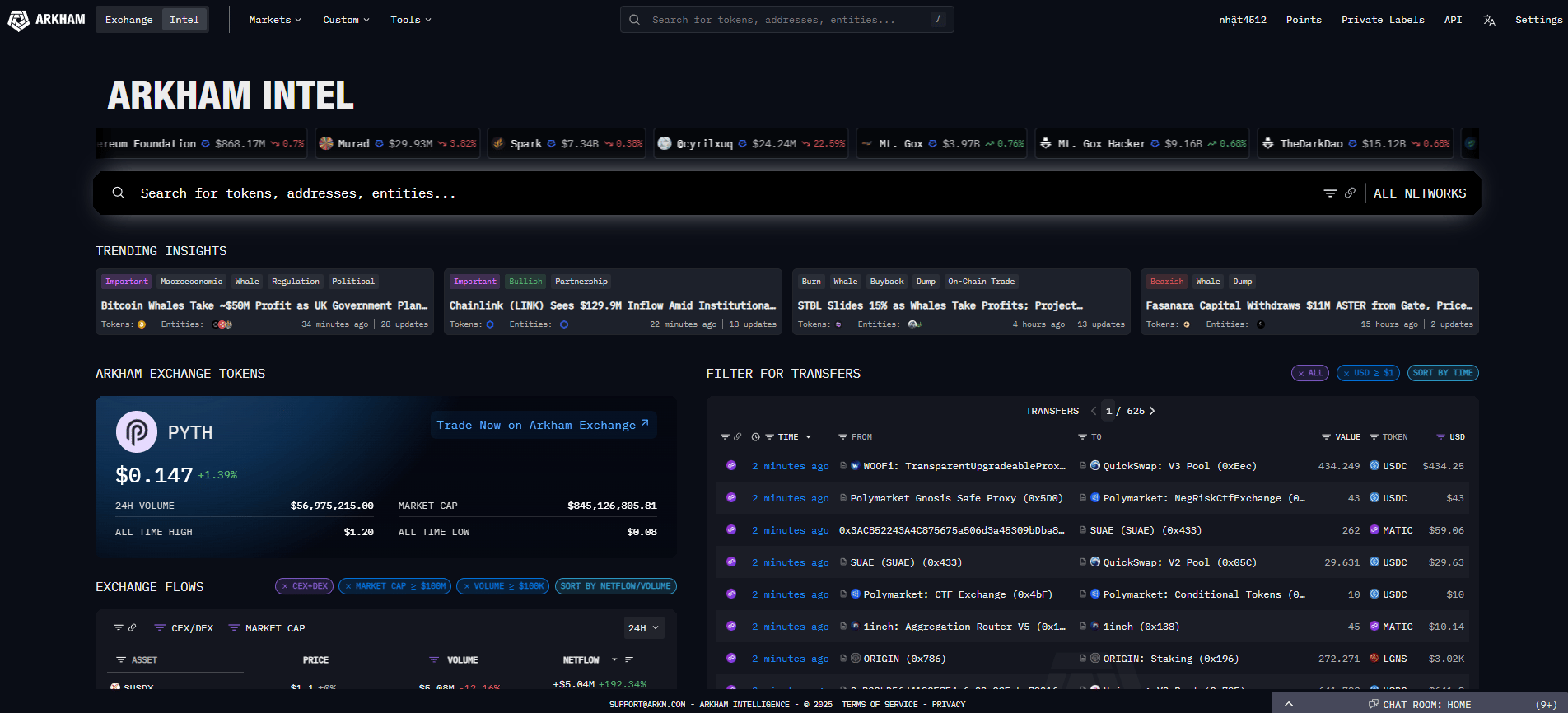Click the Arkham logo in the header
The width and height of the screenshot is (1568, 713).
46,20
